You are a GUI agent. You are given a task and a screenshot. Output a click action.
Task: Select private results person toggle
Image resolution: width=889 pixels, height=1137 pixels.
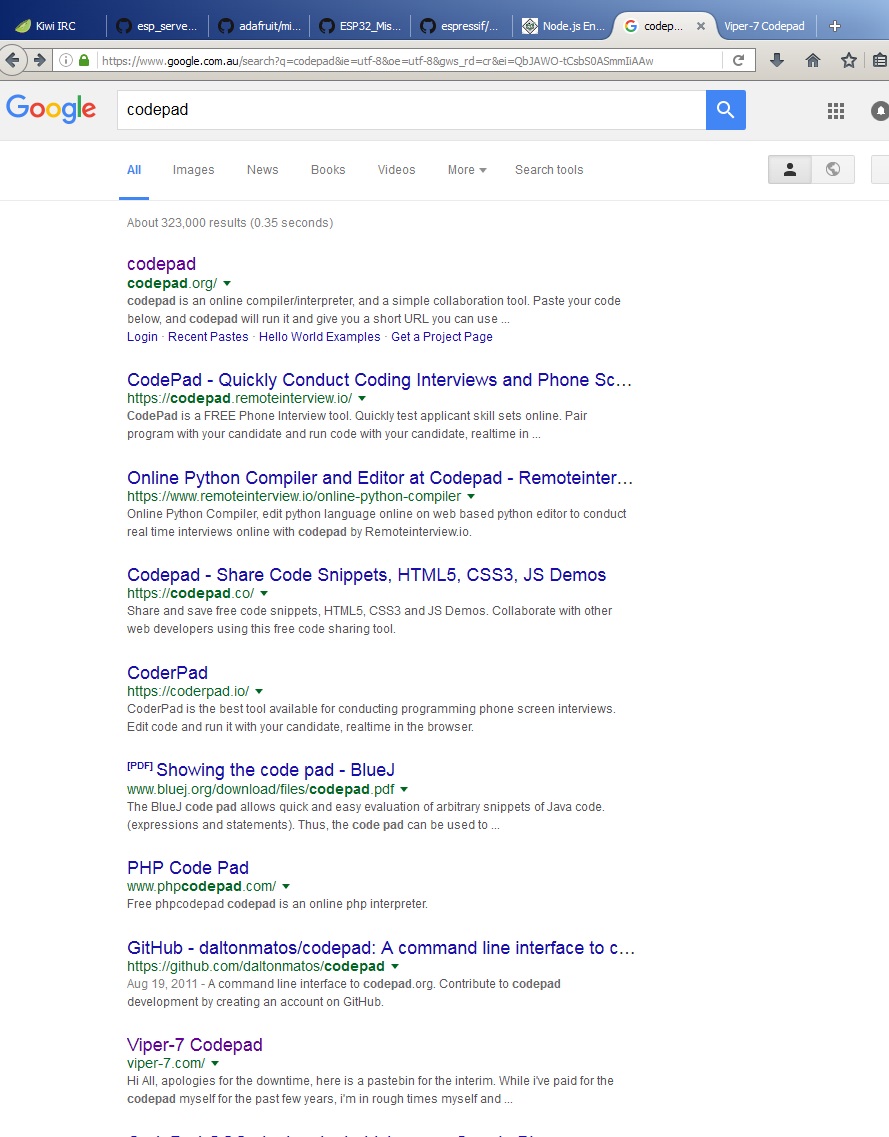(x=790, y=170)
